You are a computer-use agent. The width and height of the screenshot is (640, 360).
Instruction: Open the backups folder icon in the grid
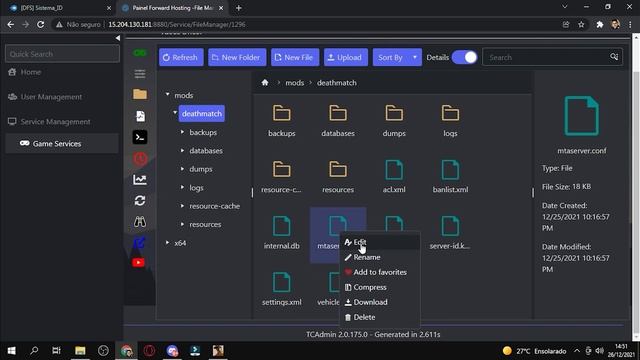282,113
